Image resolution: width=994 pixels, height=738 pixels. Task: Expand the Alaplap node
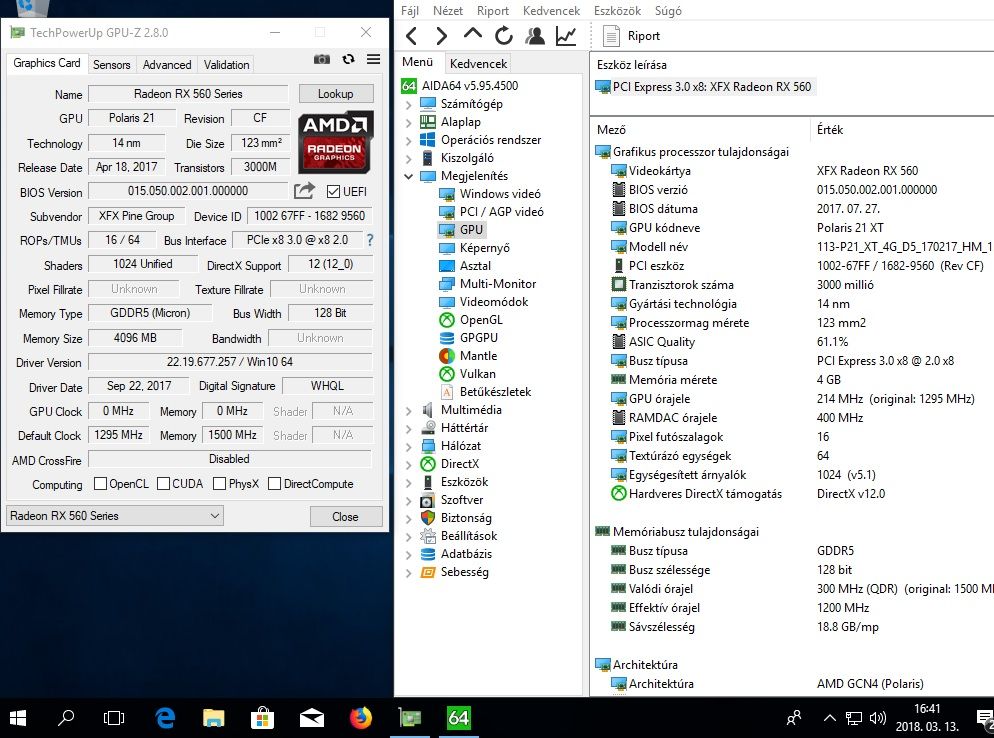tap(408, 122)
